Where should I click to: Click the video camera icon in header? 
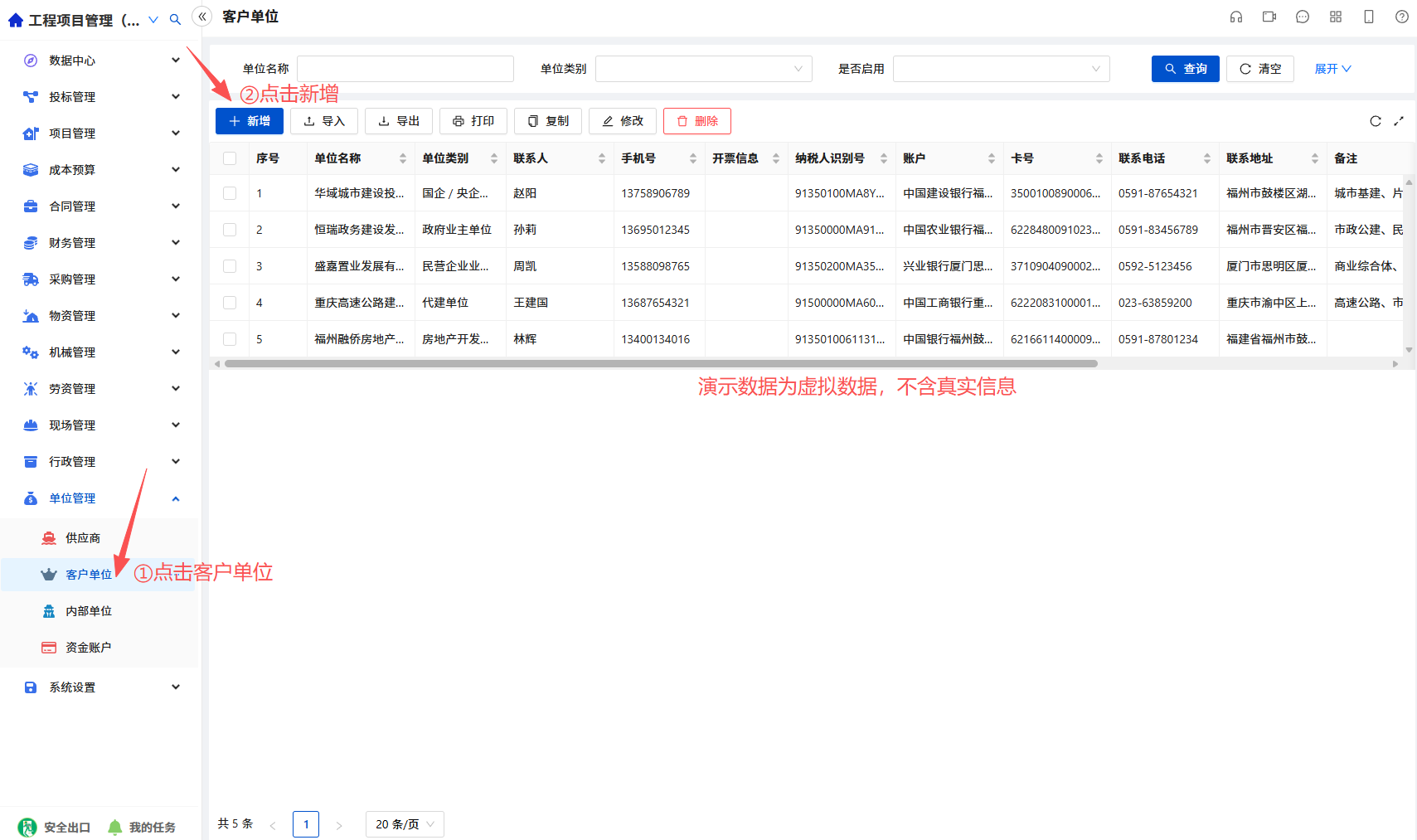click(x=1269, y=17)
